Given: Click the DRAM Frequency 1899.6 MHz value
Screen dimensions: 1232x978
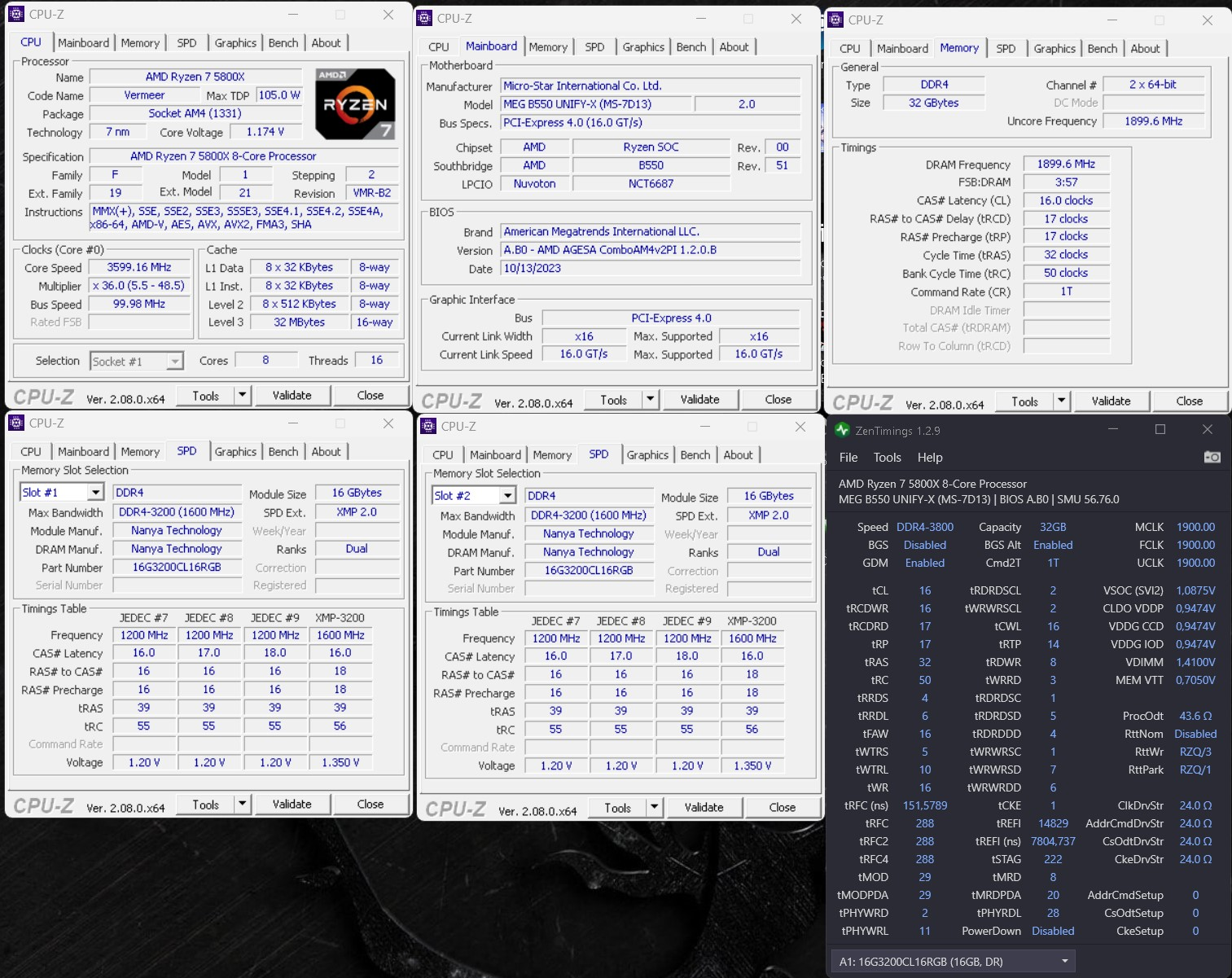Looking at the screenshot, I should point(1066,164).
